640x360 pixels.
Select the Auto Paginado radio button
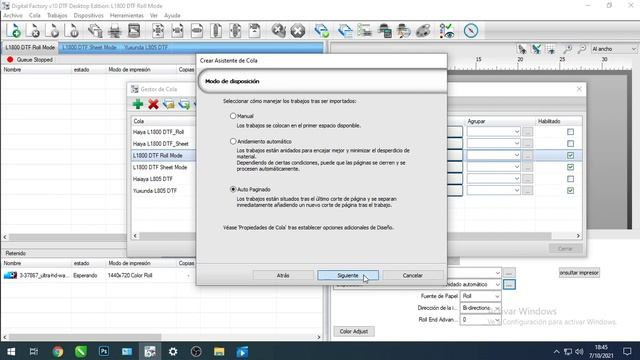[233, 189]
